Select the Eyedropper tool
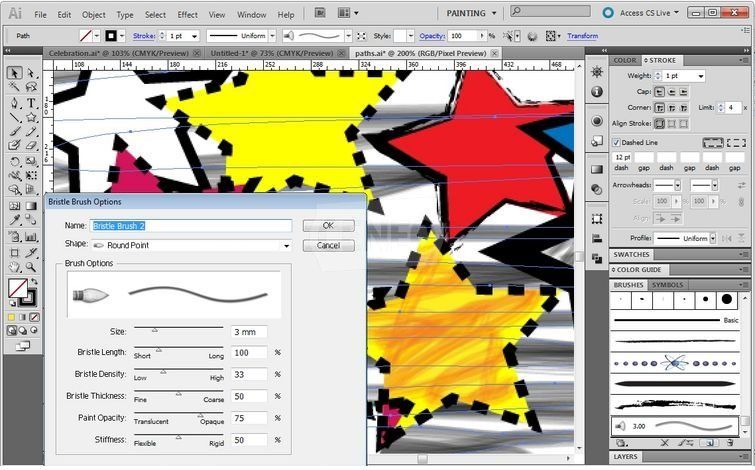 pos(14,219)
